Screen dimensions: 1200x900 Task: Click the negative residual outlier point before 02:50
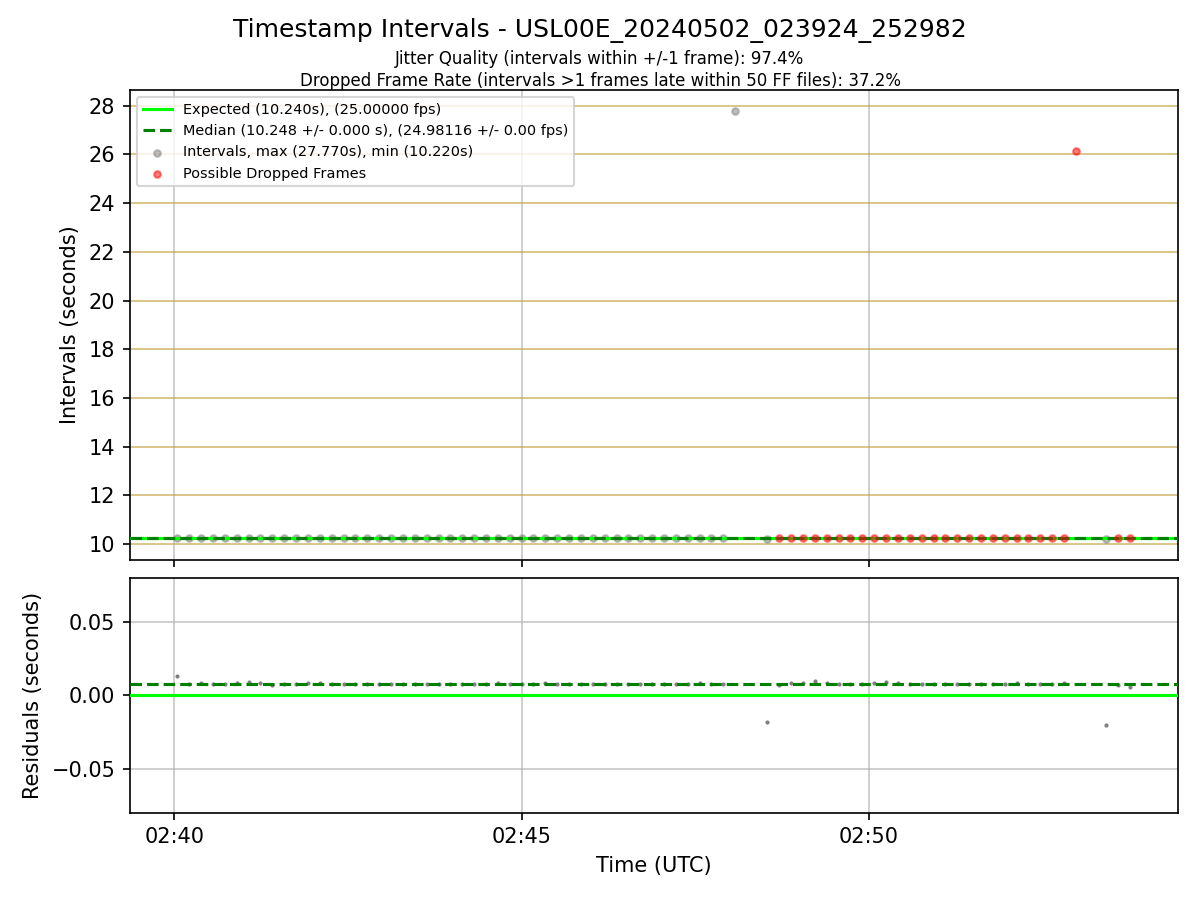tap(767, 722)
